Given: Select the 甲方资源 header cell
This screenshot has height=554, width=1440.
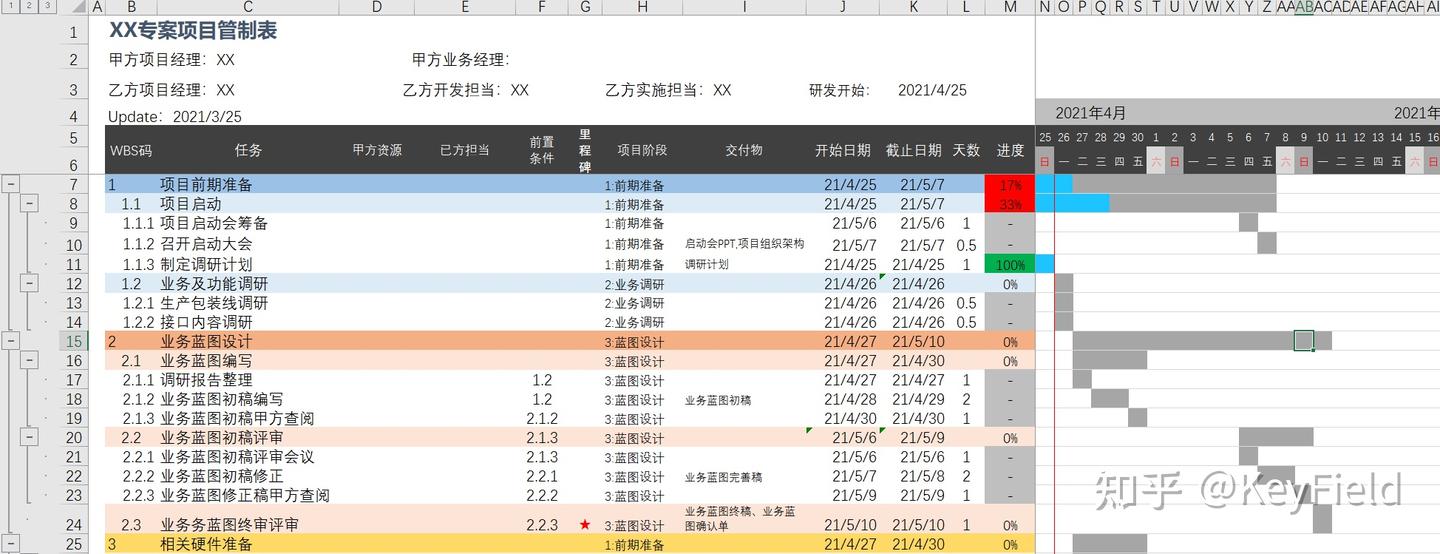Looking at the screenshot, I should pos(377,150).
